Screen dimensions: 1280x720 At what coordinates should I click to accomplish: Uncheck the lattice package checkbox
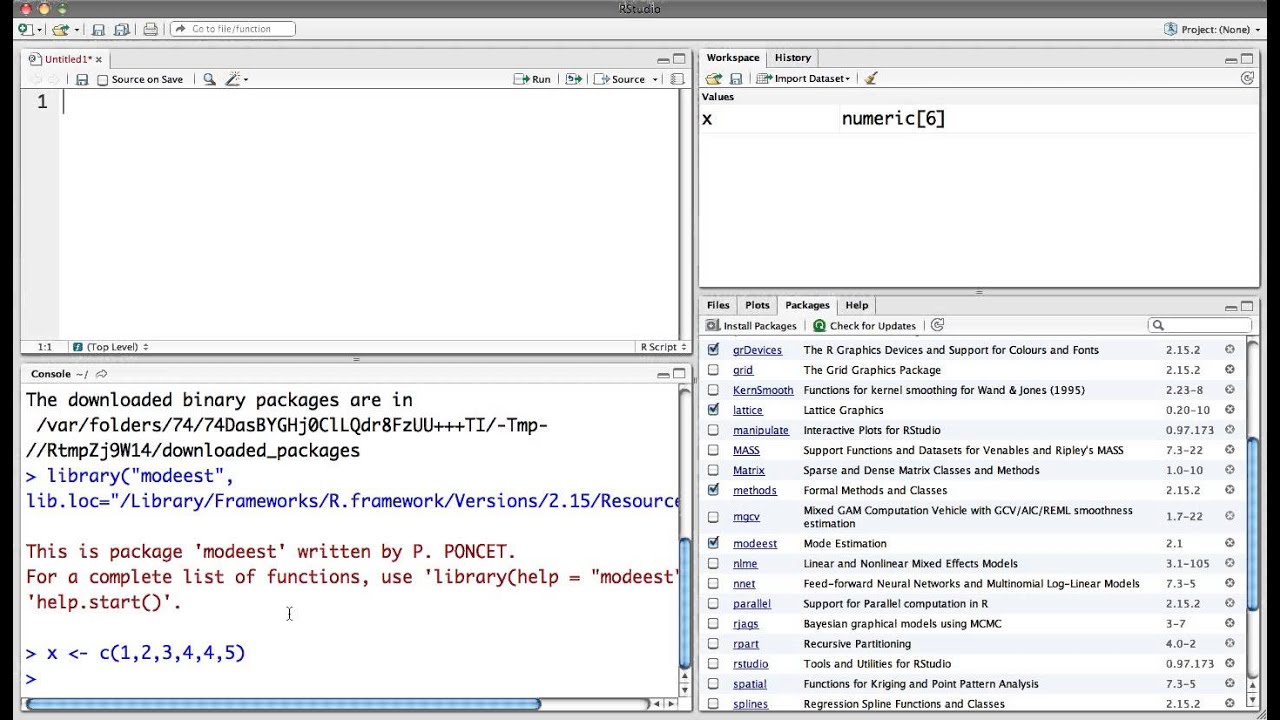pos(713,410)
